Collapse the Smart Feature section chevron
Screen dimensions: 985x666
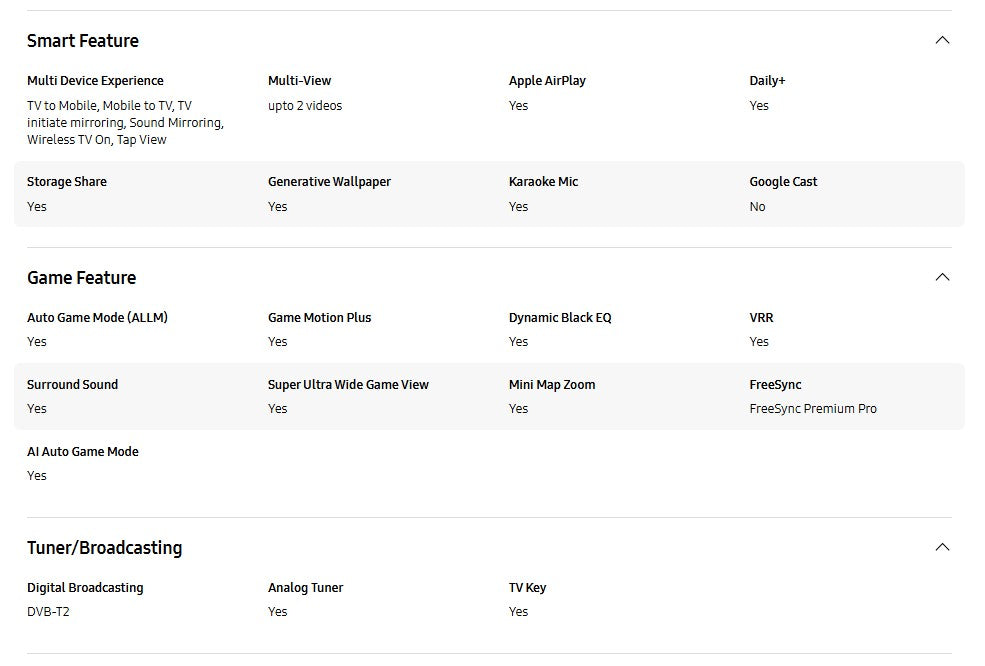(941, 40)
